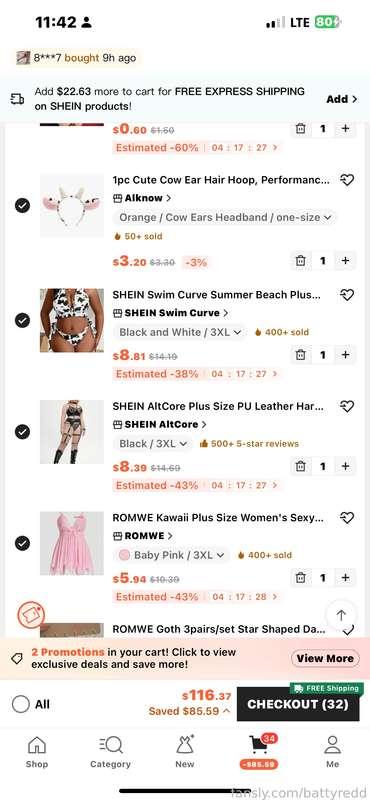Open the floating coupon icon
370x800 pixels.
31,615
